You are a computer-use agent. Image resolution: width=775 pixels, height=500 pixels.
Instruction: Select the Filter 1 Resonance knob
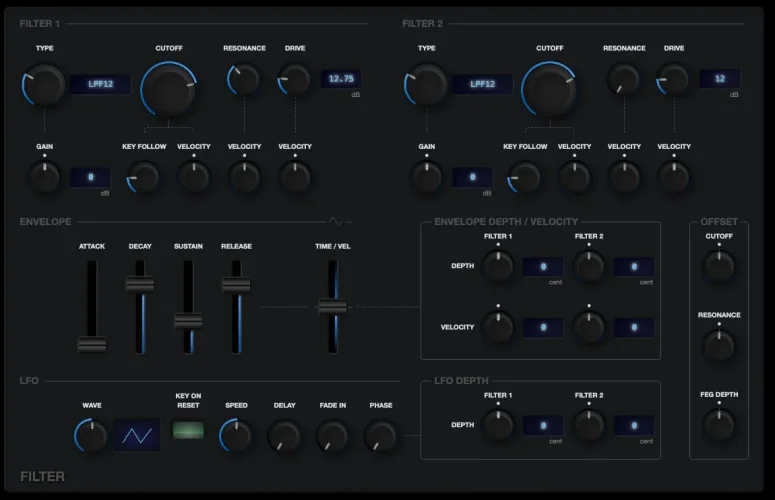pyautogui.click(x=244, y=79)
